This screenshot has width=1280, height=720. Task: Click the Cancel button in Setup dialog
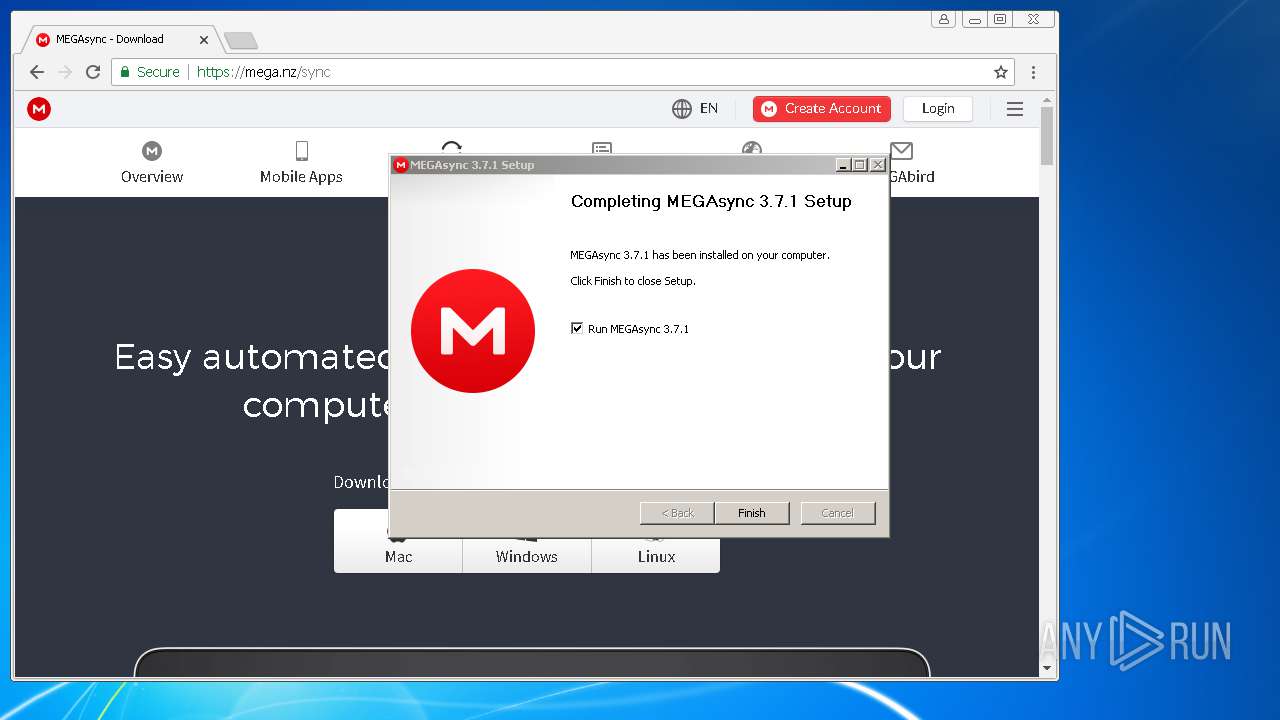pyautogui.click(x=838, y=513)
